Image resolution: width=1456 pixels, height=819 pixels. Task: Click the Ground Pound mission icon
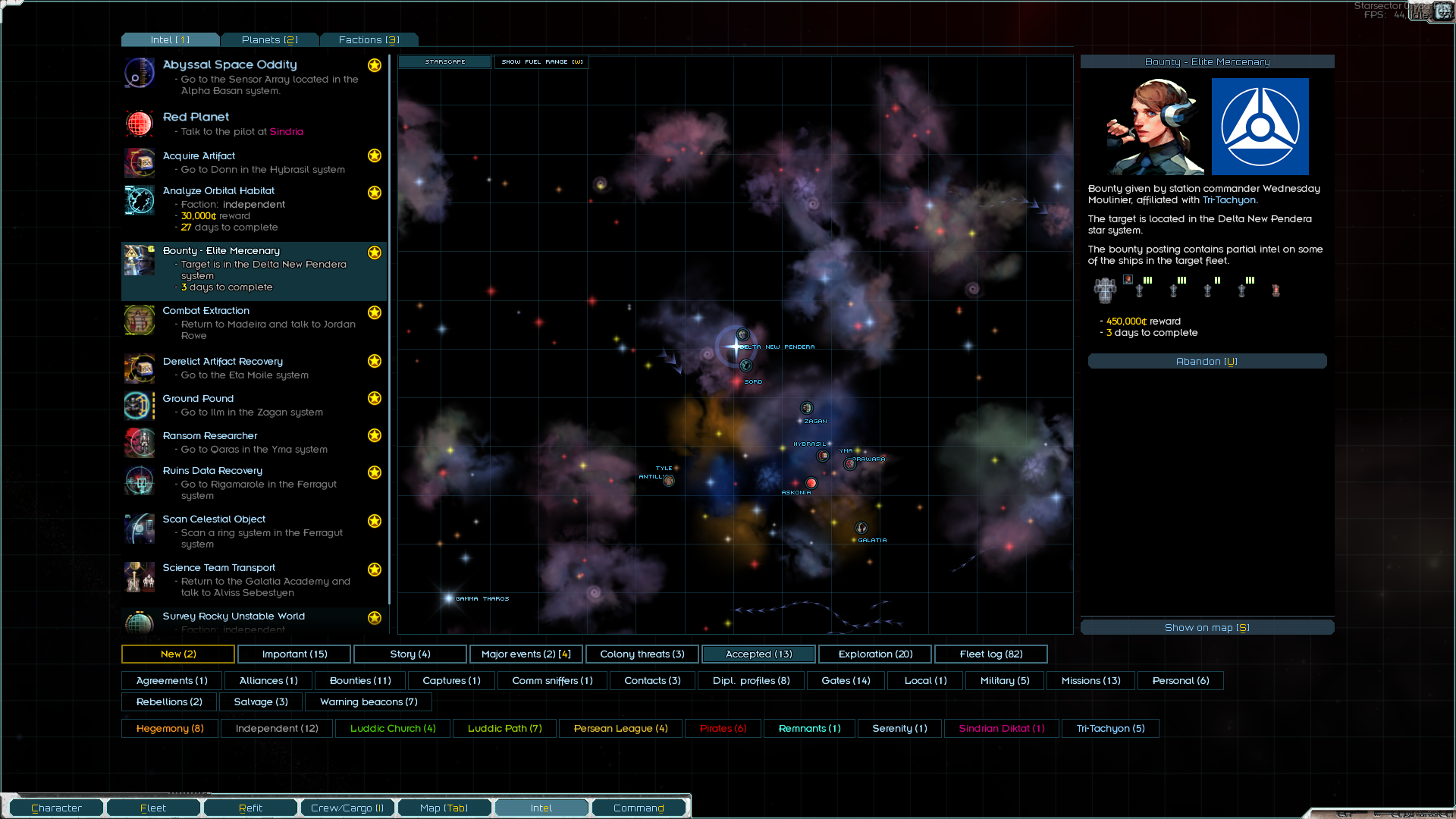[x=140, y=406]
